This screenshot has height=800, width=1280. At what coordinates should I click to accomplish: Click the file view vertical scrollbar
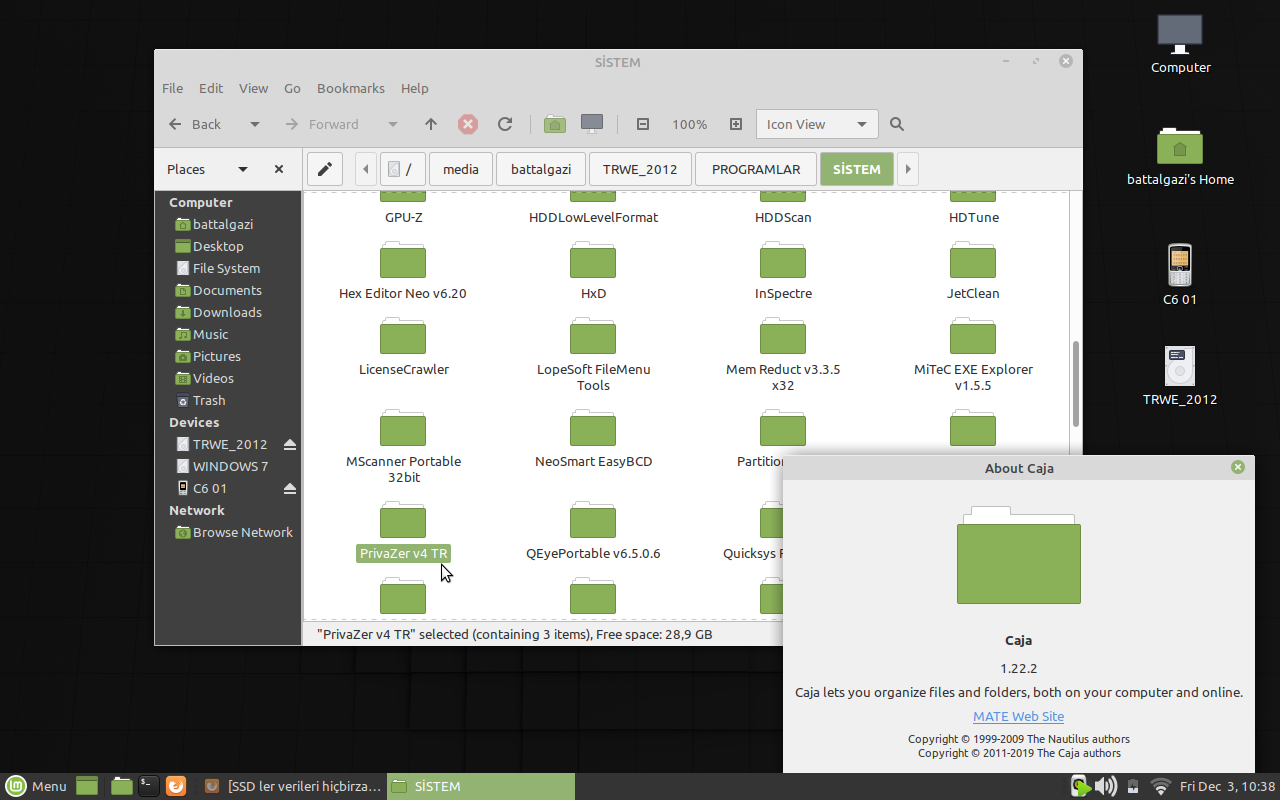1076,383
